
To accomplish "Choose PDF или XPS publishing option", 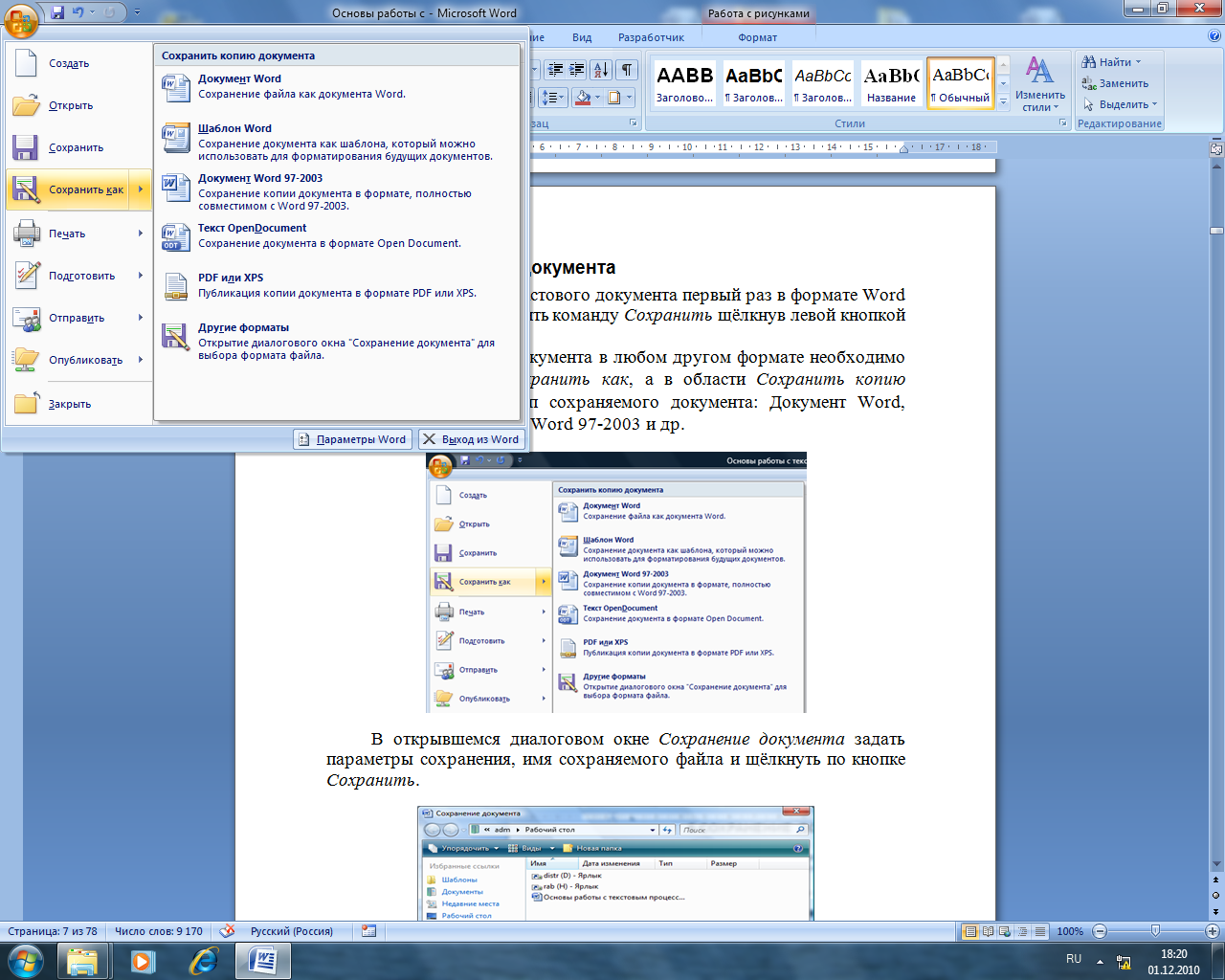I will coord(337,286).
